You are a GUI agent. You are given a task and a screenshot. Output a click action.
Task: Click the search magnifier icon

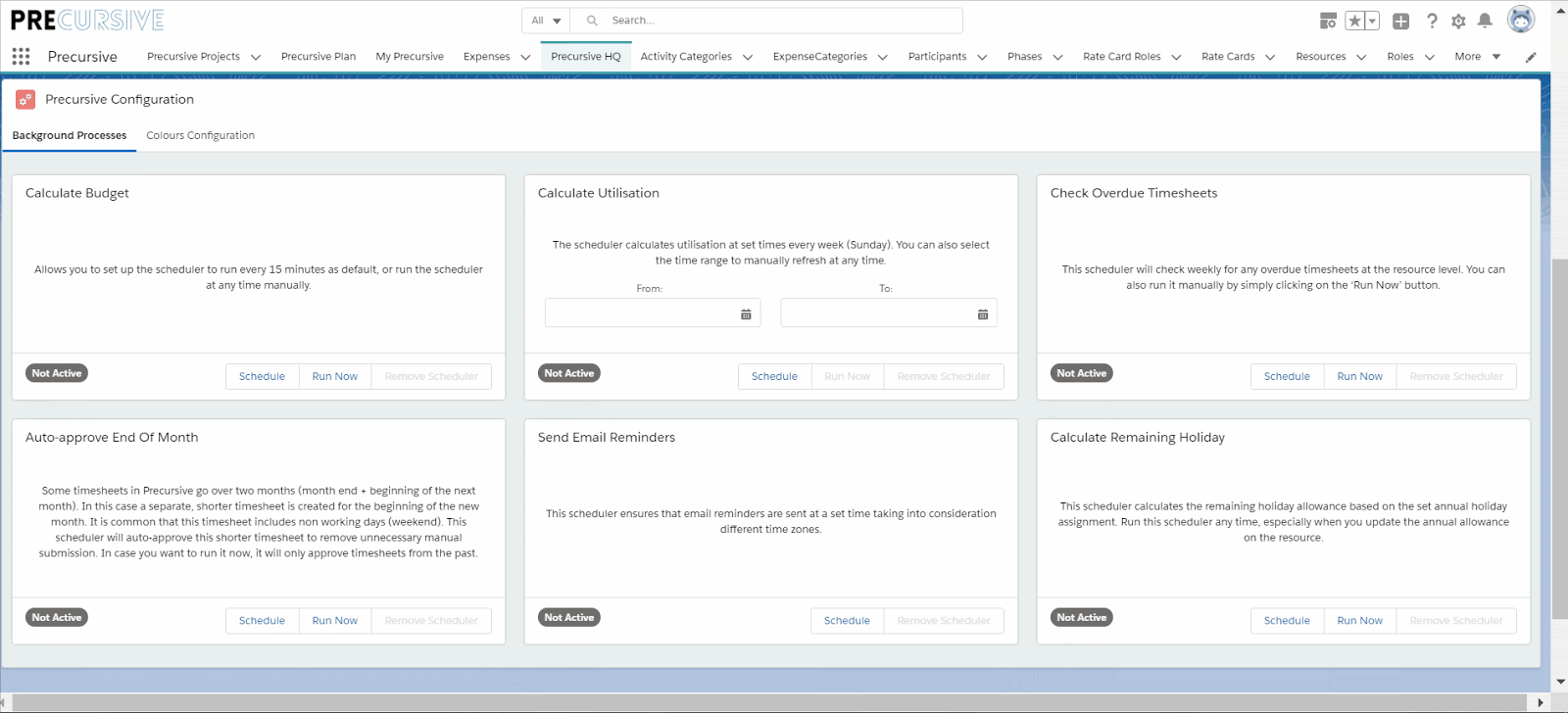tap(592, 21)
